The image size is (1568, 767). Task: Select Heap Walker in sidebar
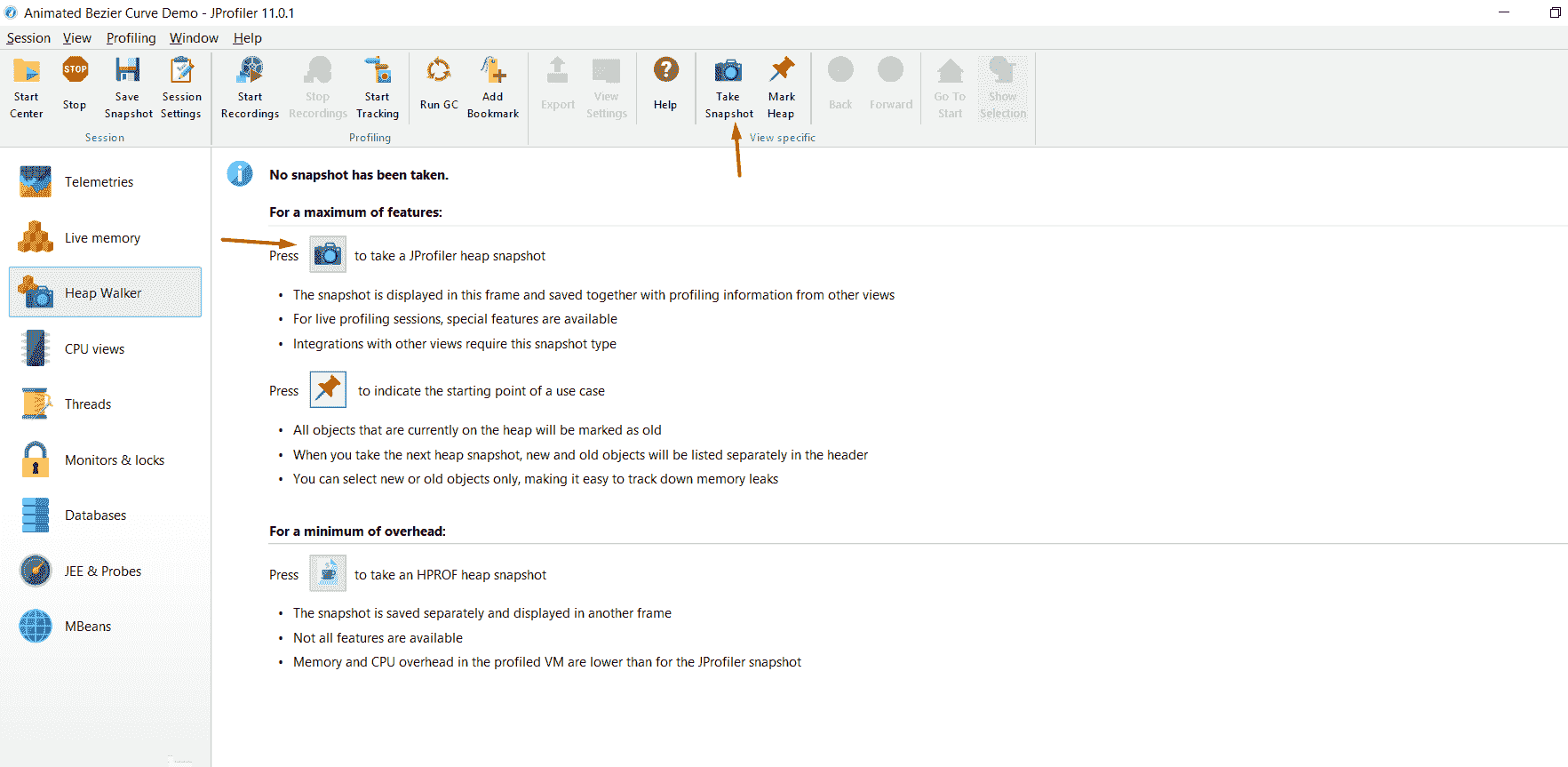click(105, 292)
